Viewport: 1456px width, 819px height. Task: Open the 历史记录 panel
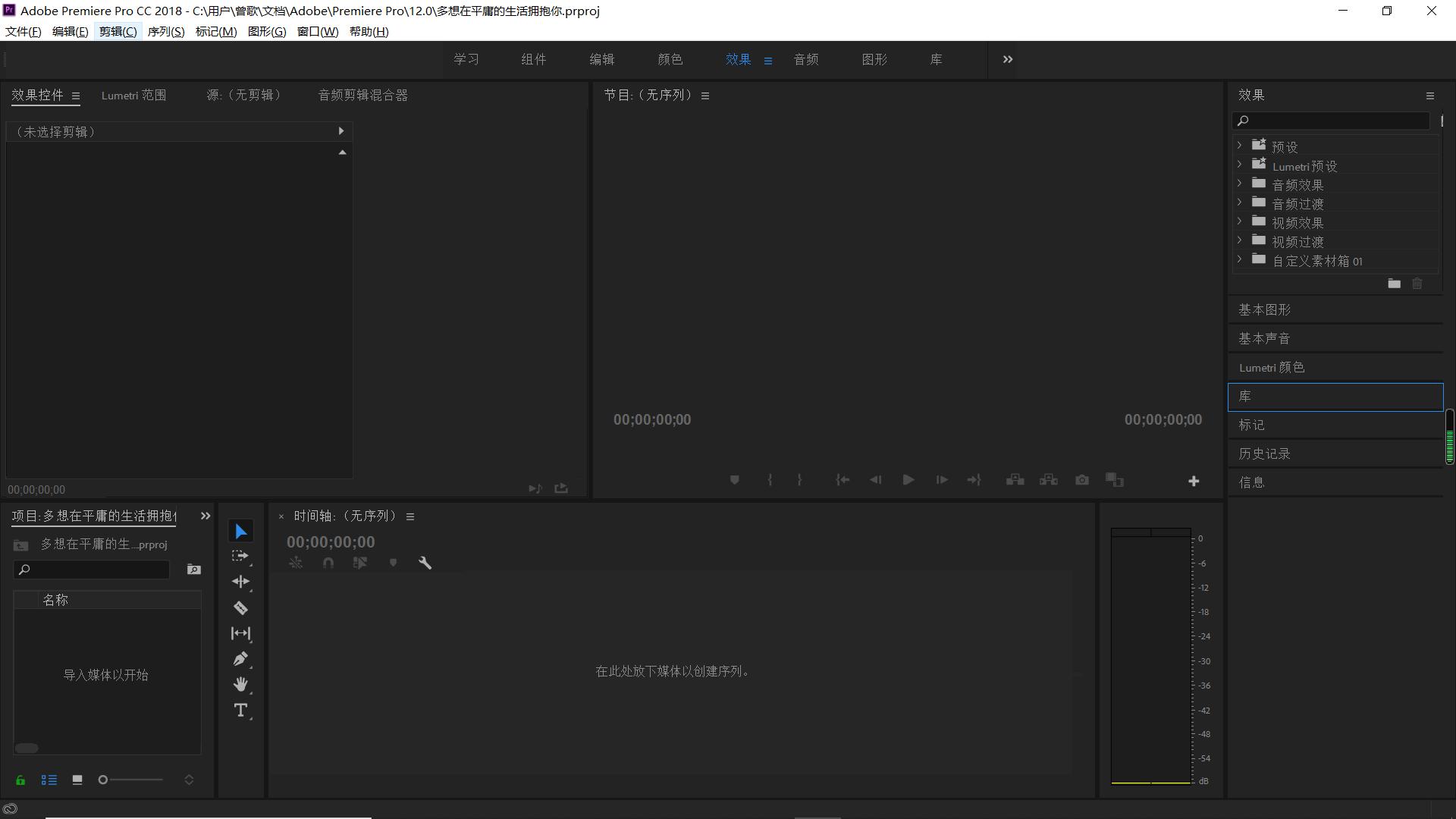pyautogui.click(x=1264, y=453)
